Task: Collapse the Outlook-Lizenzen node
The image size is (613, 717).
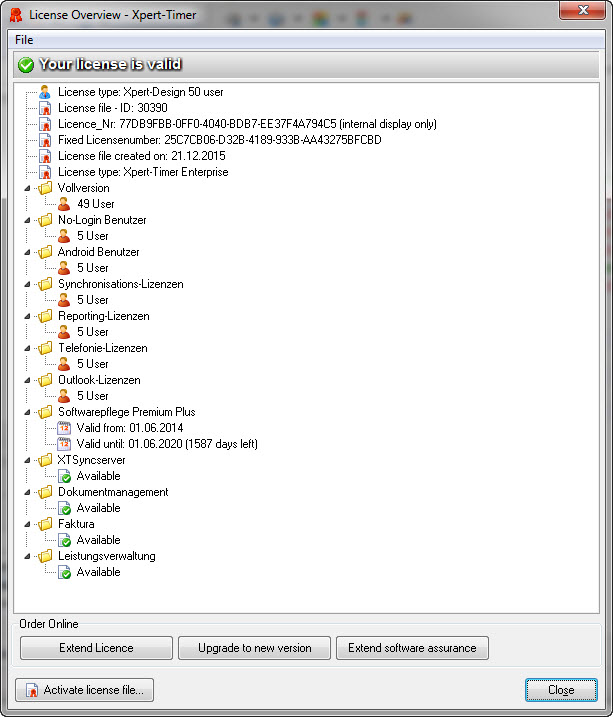Action: tap(27, 380)
